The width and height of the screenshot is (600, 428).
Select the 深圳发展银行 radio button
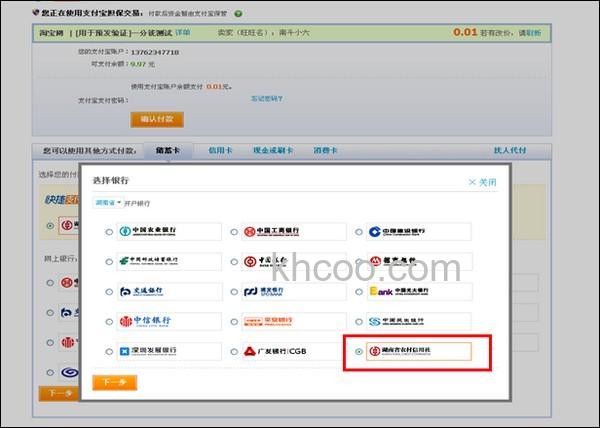coord(109,352)
